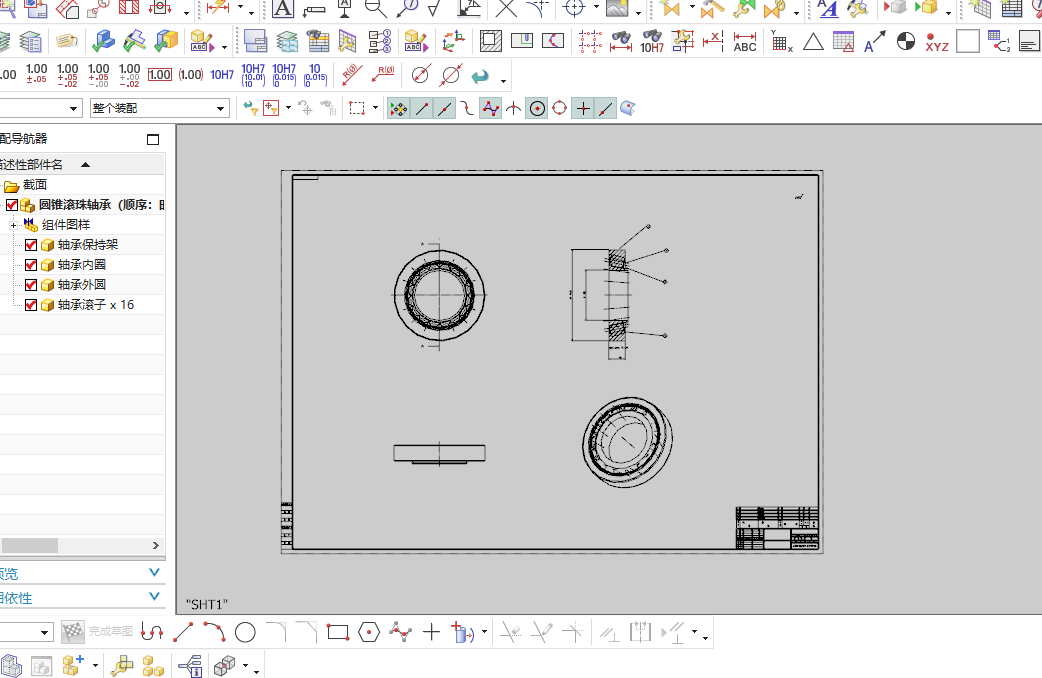Sort by the 描述性部件名 column header
Screen dimensions: 1042x678
click(x=81, y=164)
